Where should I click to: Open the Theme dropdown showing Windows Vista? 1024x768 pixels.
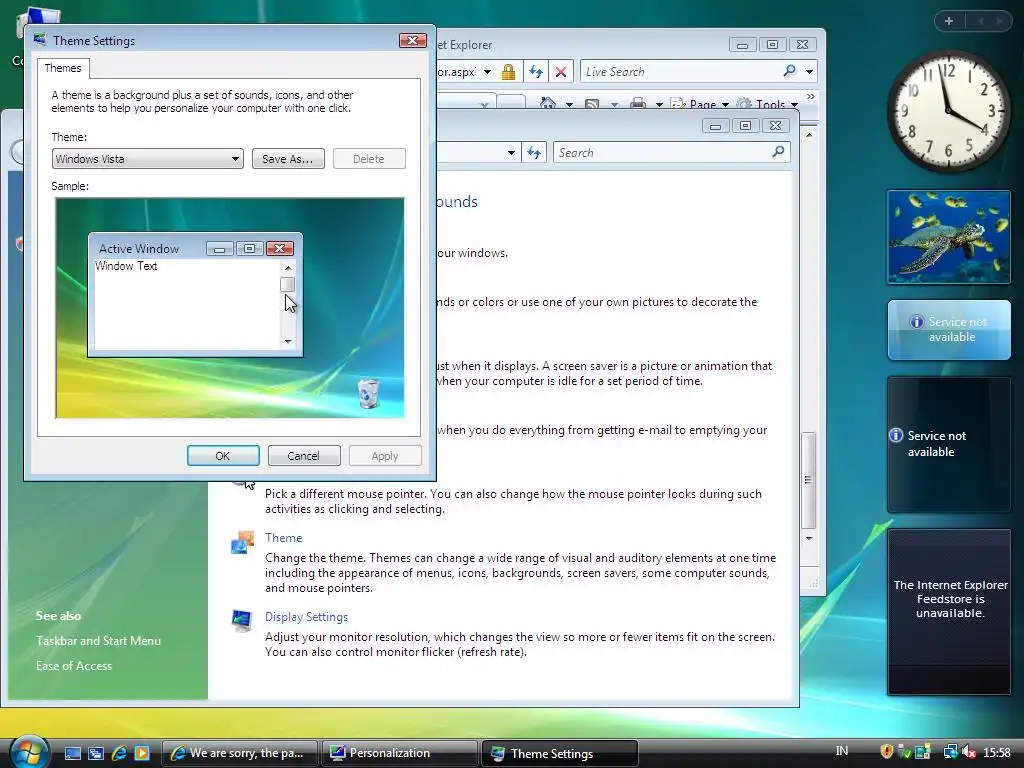point(148,159)
